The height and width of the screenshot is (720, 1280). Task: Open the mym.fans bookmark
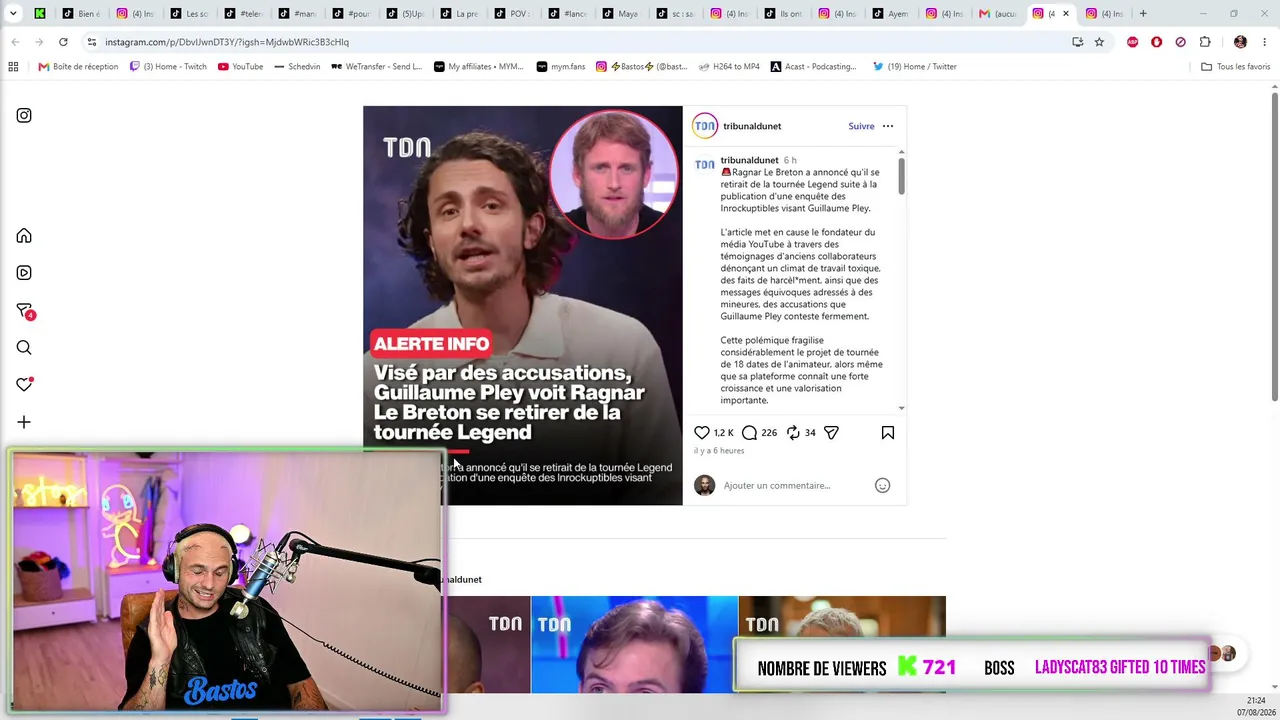tap(560, 67)
